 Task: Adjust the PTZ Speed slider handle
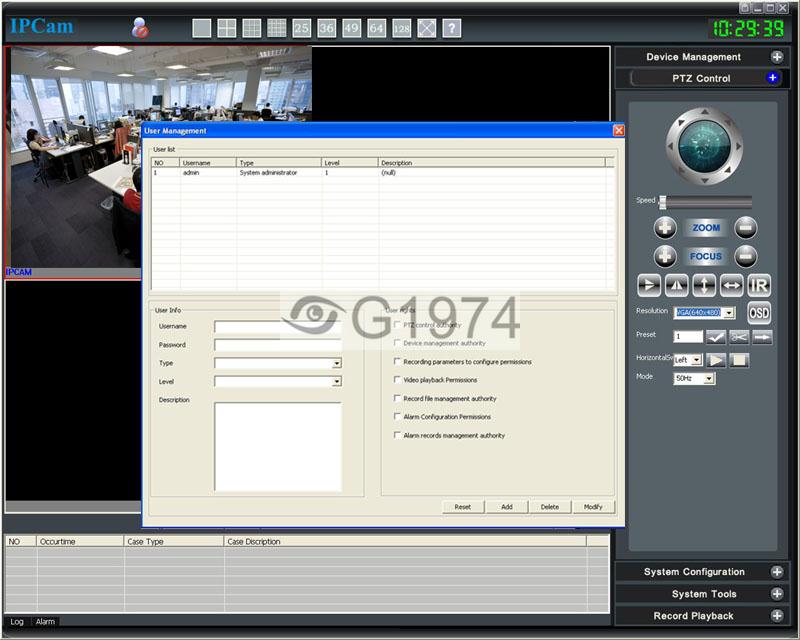point(663,202)
